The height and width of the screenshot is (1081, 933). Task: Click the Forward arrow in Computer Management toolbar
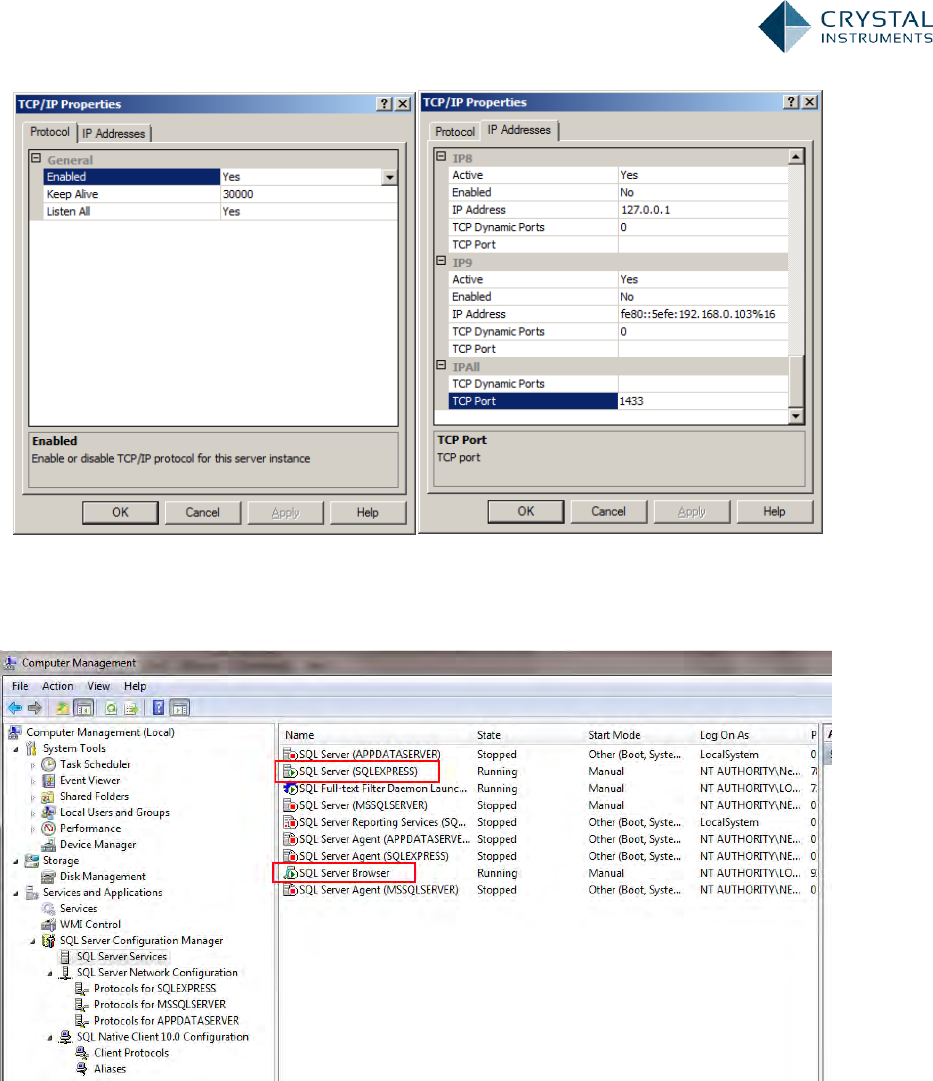coord(35,708)
